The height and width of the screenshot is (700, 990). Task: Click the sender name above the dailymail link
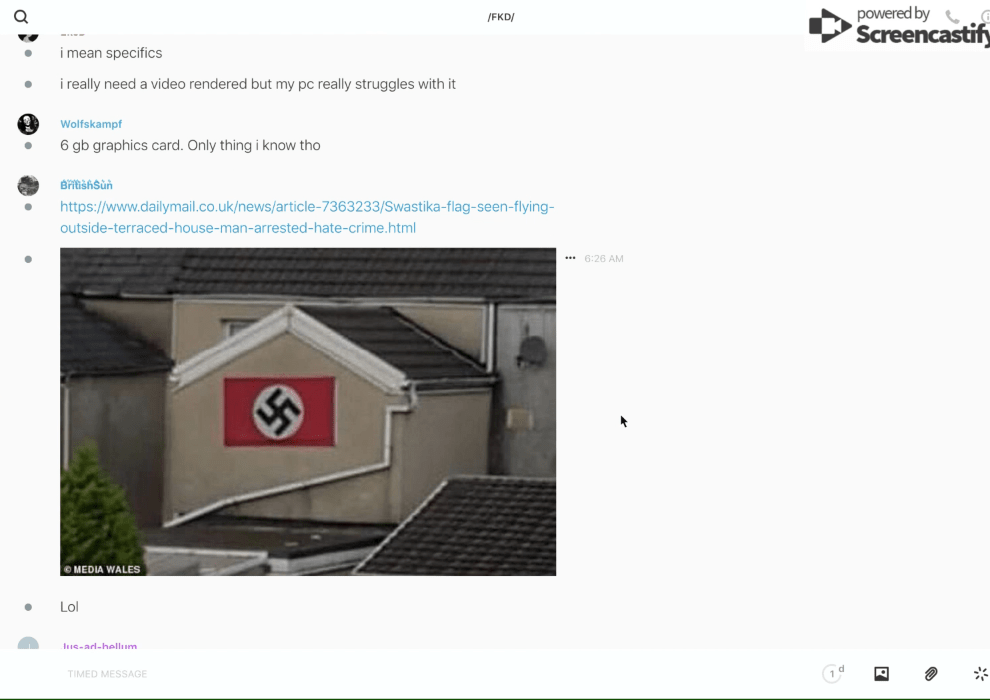click(86, 185)
